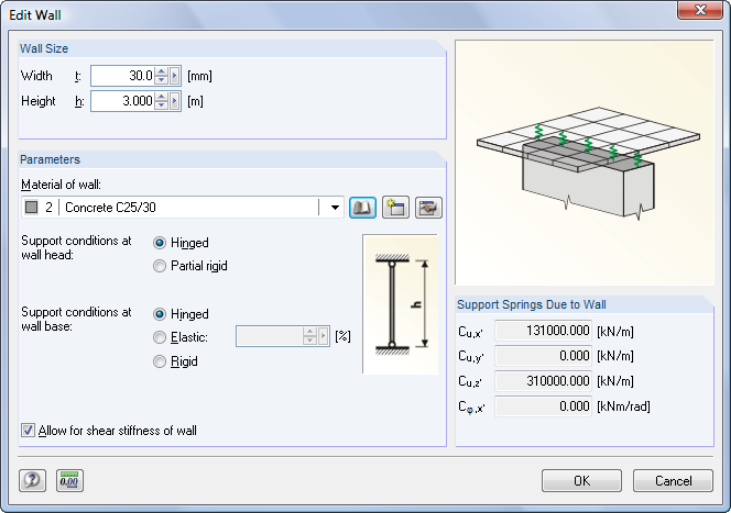Open the help question mark icon
The image size is (731, 513).
(x=32, y=480)
